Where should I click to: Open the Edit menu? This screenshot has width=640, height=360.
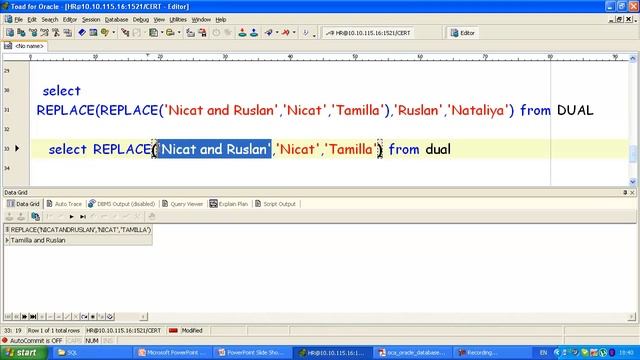pyautogui.click(x=32, y=20)
